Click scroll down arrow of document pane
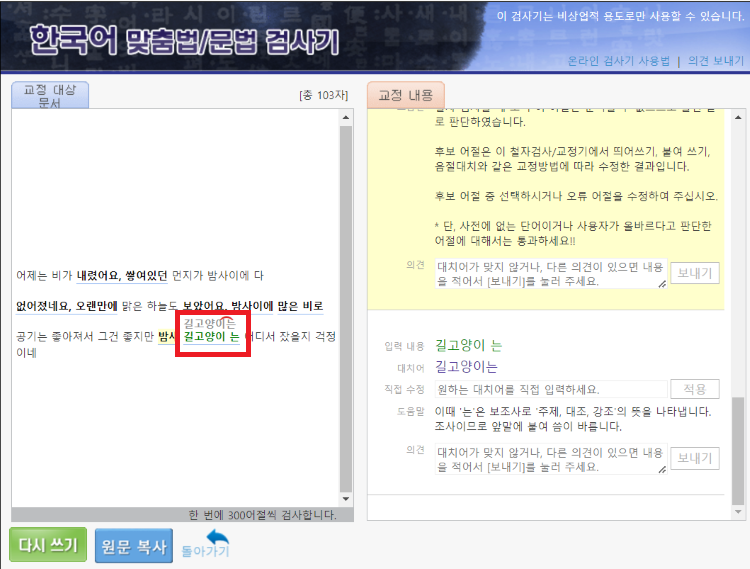The image size is (750, 569). pos(346,499)
